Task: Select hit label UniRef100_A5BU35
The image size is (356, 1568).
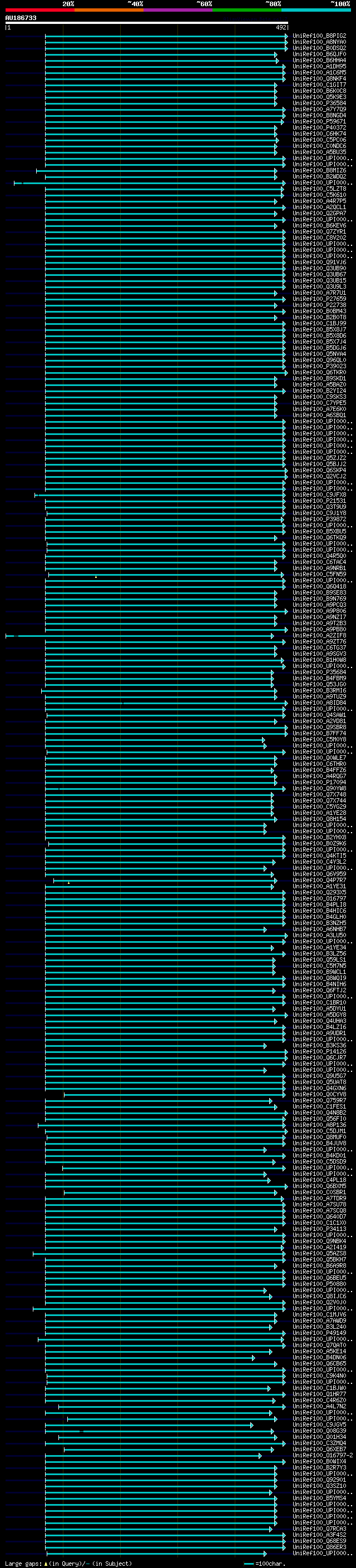Action: point(319,152)
